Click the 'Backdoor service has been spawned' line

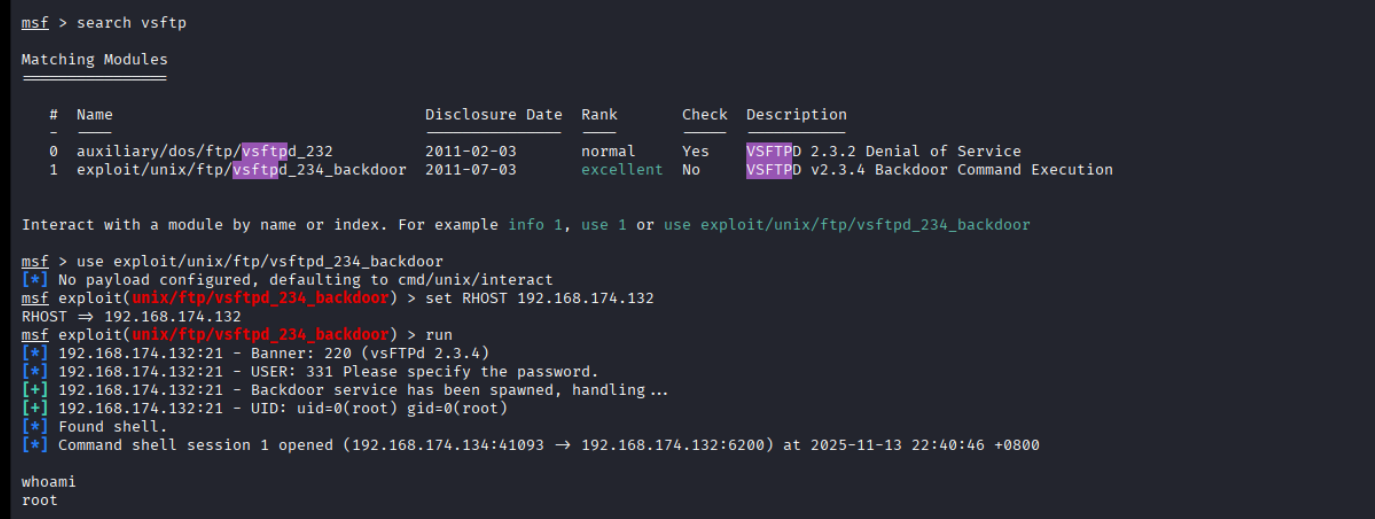click(345, 390)
